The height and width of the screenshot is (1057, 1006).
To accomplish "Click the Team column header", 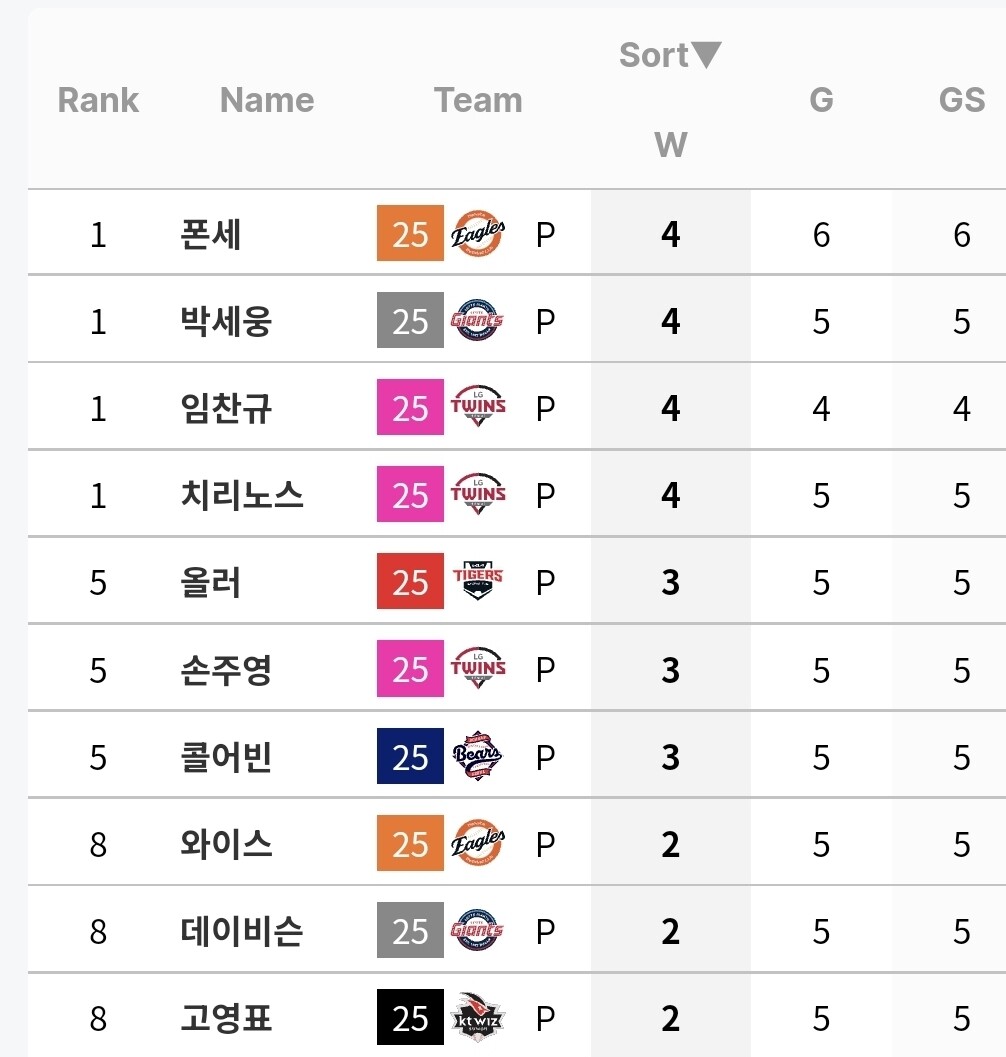I will (x=478, y=100).
